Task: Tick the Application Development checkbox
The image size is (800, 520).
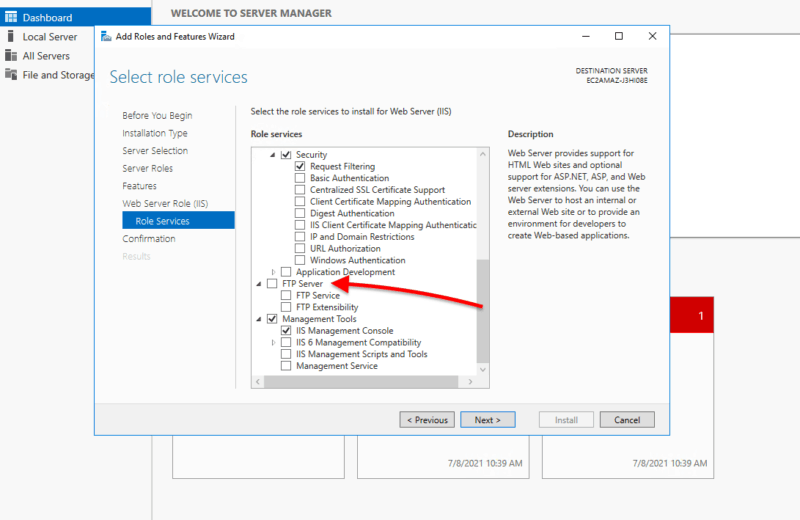Action: 286,272
